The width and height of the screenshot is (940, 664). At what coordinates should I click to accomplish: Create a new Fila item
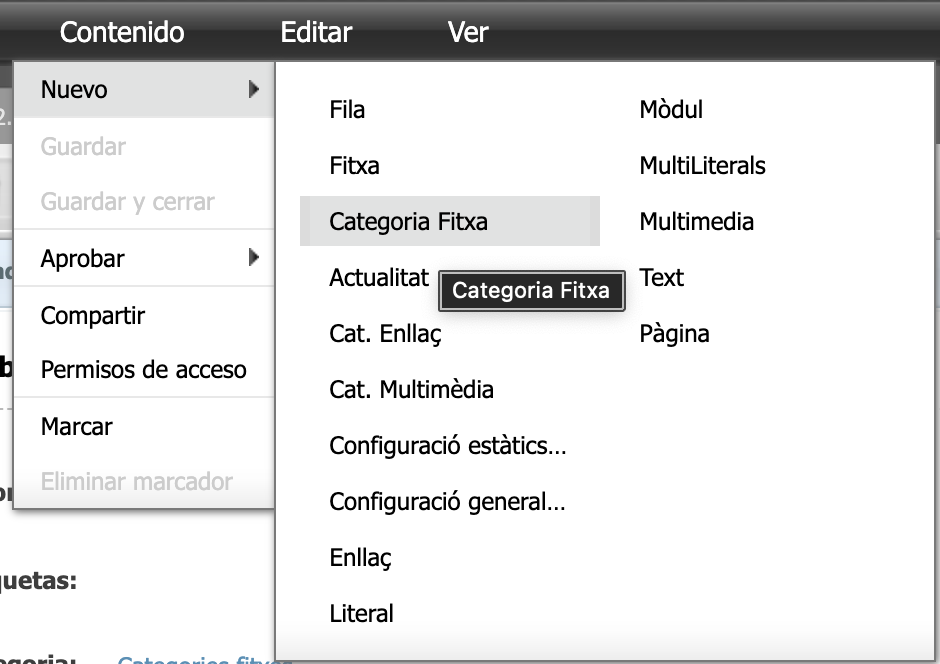pos(347,110)
